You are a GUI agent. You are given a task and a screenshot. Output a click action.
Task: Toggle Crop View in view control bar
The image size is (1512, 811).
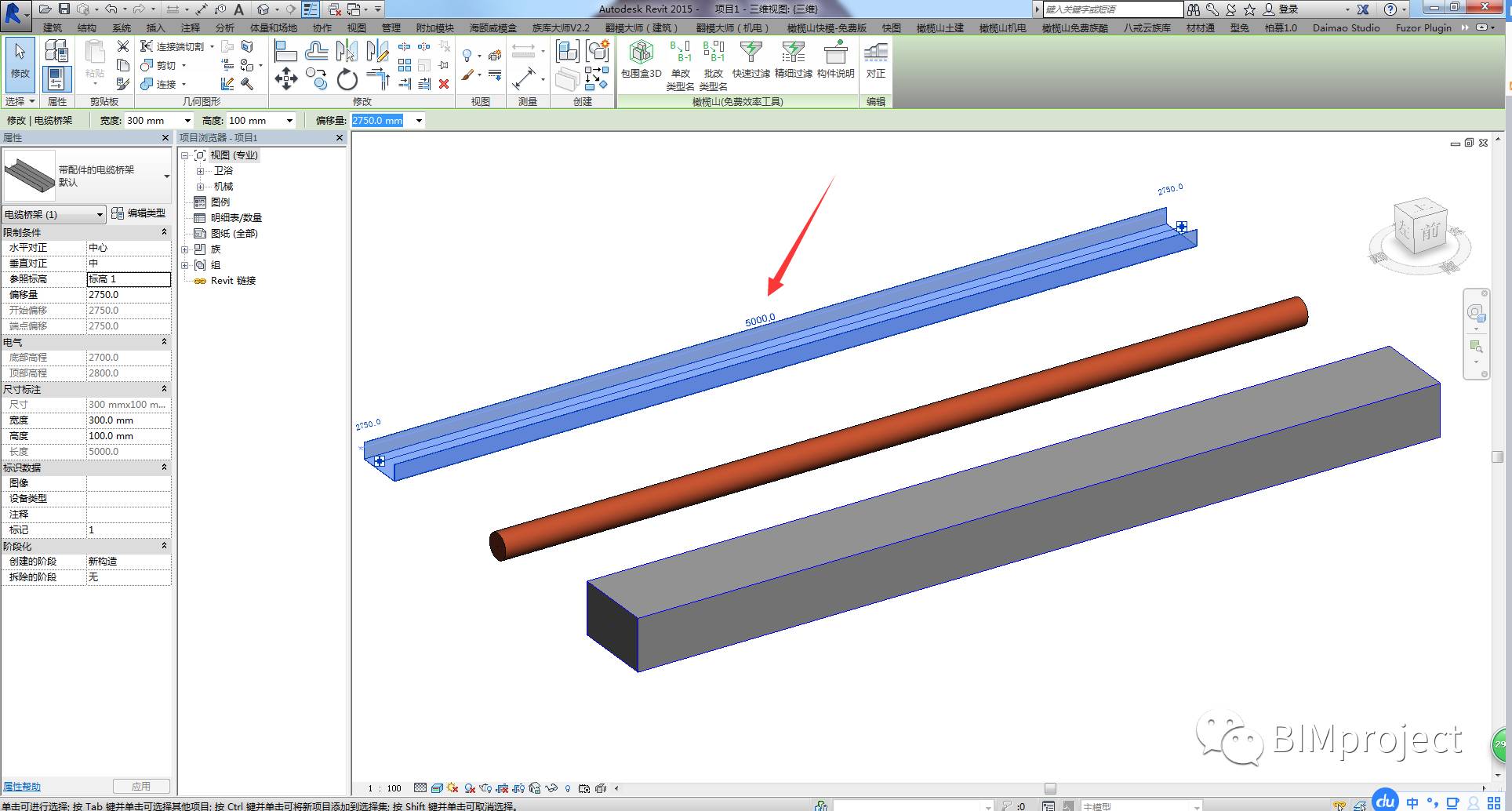[x=503, y=788]
